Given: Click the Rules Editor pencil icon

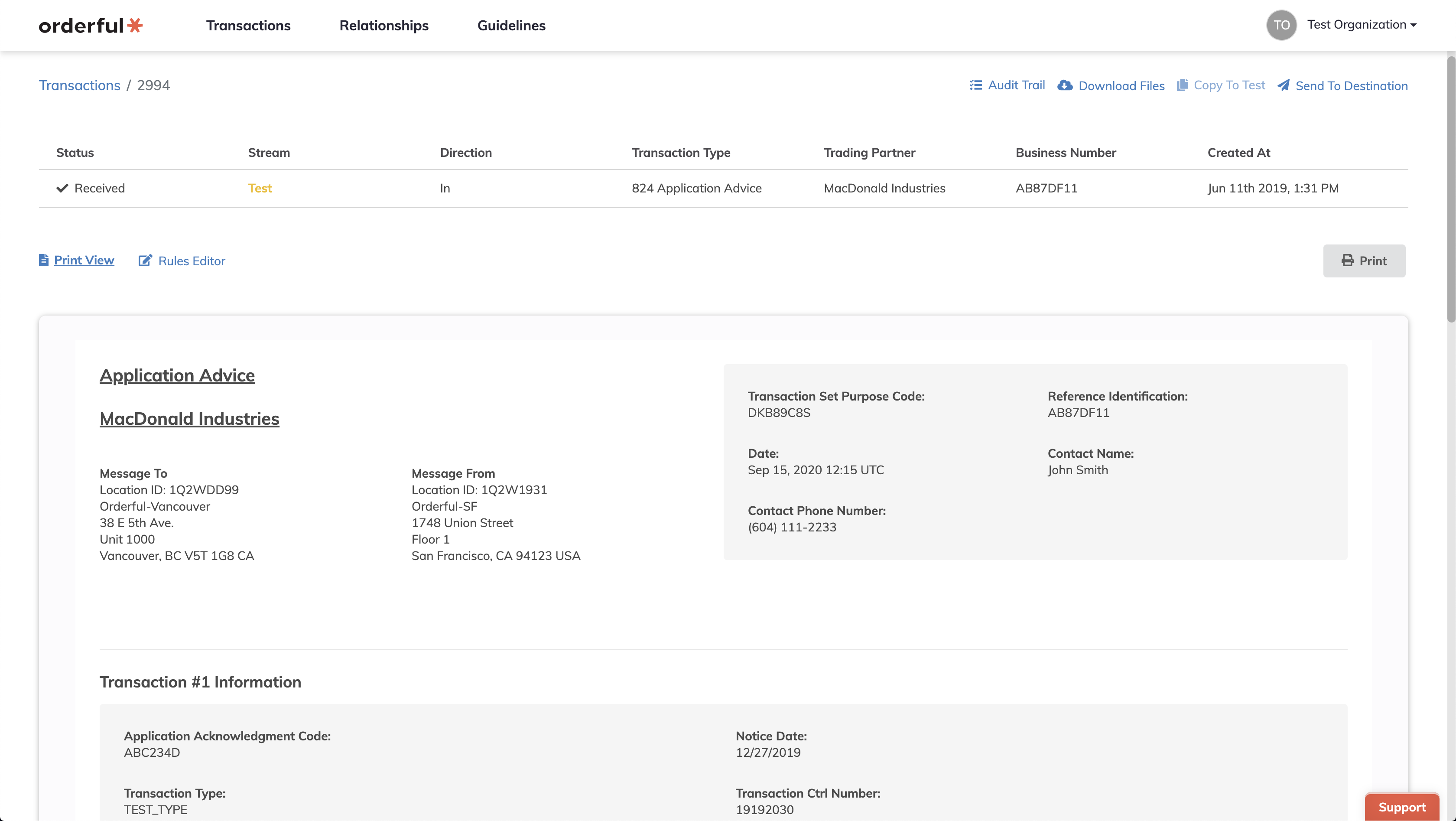Looking at the screenshot, I should [145, 260].
